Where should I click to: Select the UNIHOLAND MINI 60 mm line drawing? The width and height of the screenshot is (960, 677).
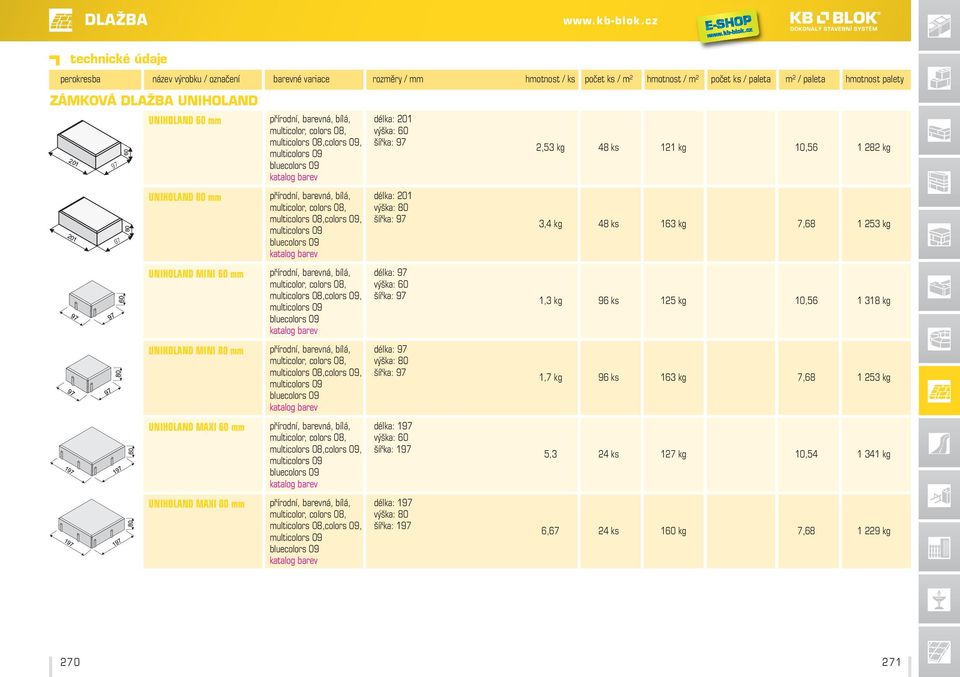pyautogui.click(x=93, y=302)
